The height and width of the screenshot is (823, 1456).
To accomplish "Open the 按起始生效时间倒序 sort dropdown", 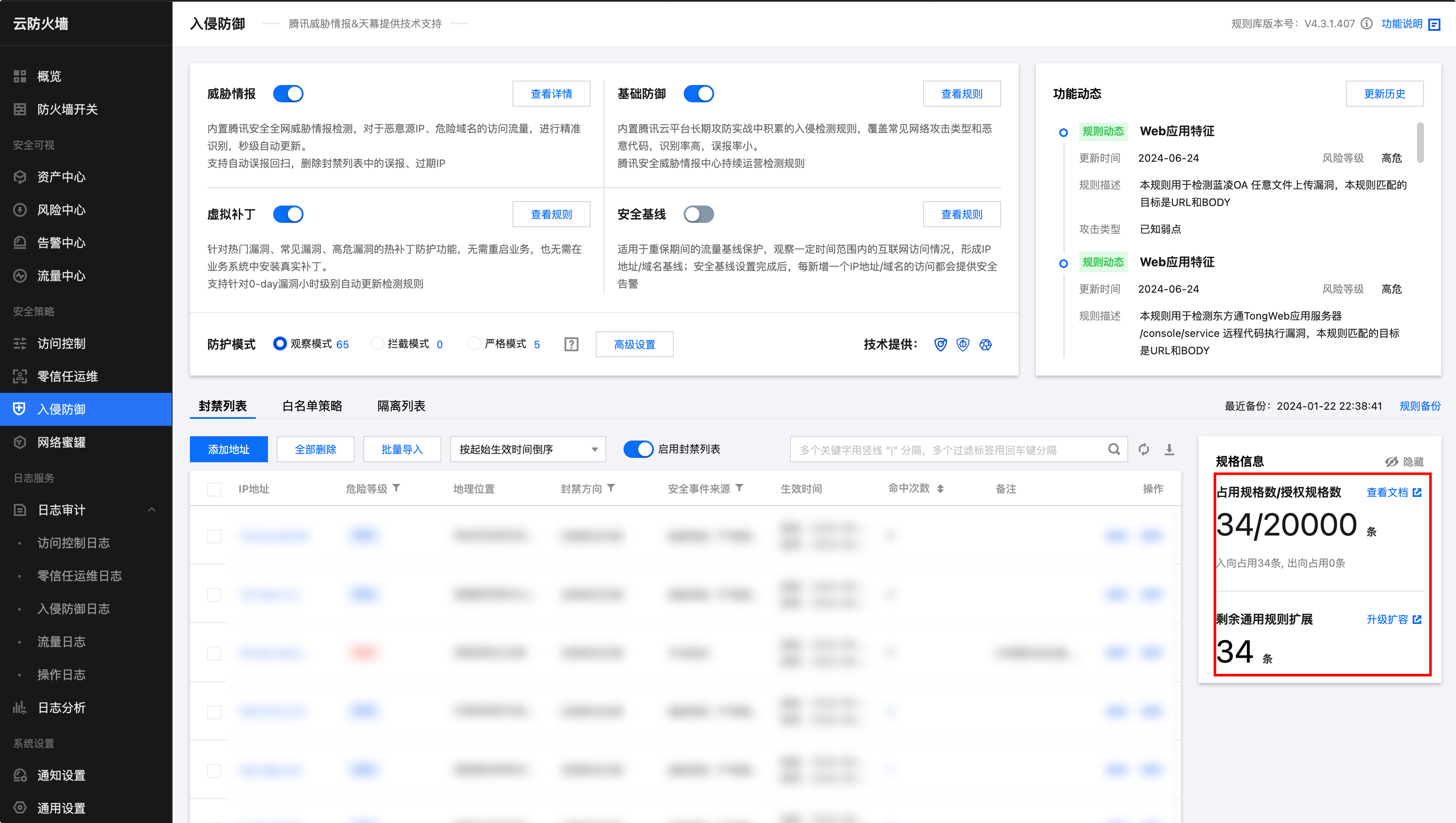I will (528, 449).
